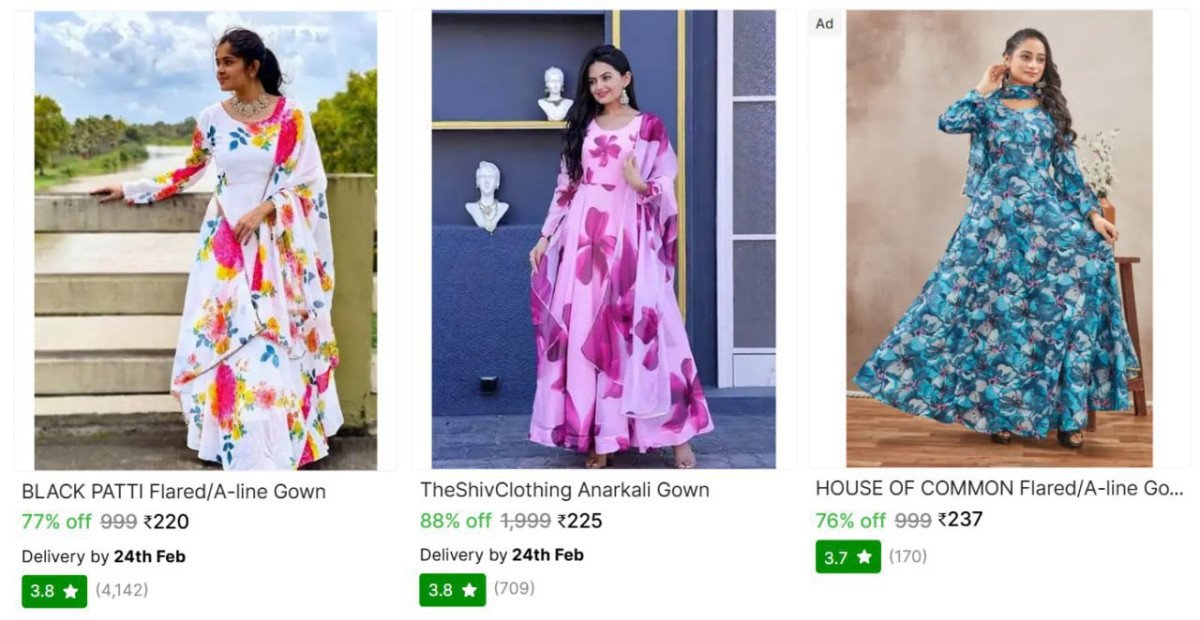
Task: Click the 3.8 star badge with 709 ratings
Action: click(x=452, y=589)
